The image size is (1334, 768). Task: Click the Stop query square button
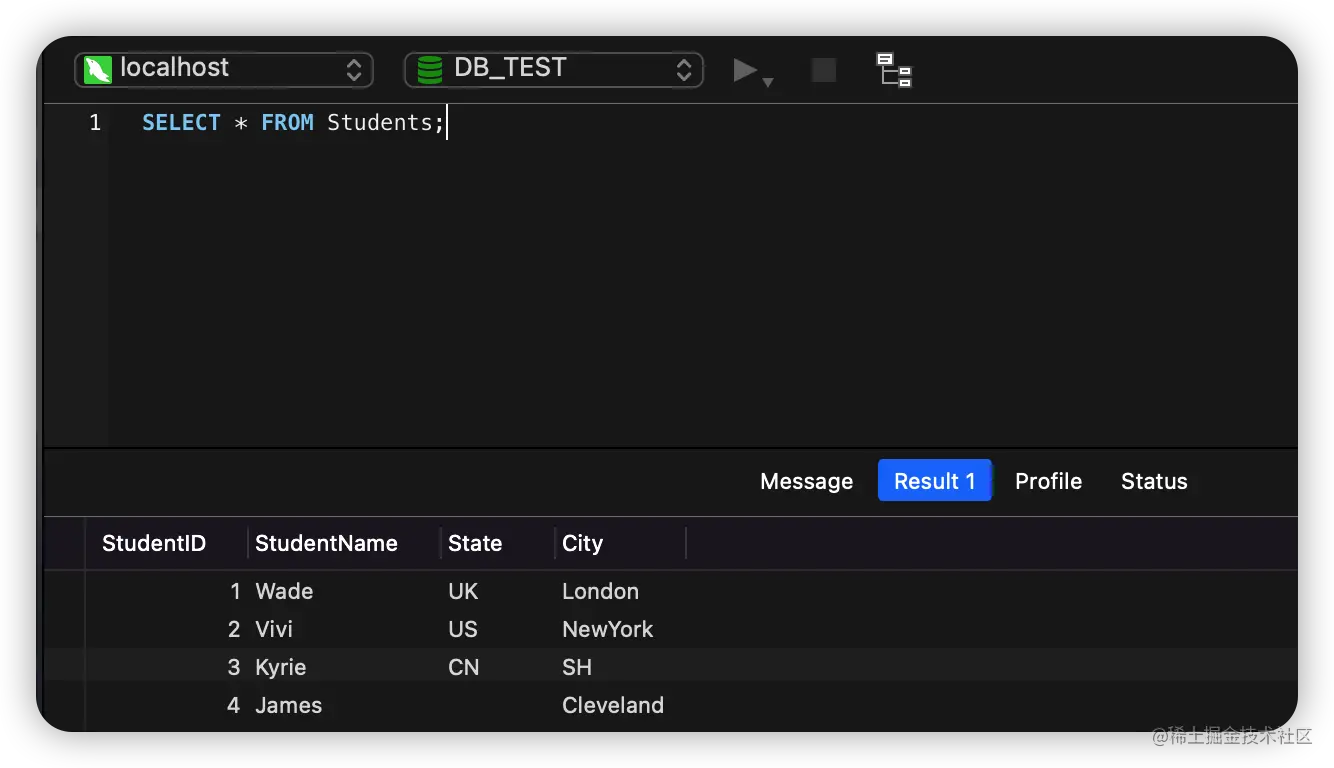coord(823,69)
